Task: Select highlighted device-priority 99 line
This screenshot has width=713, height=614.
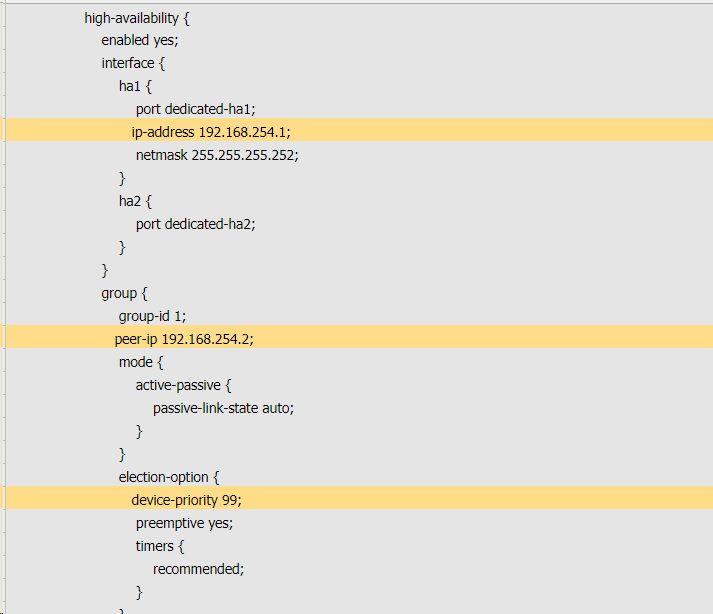Action: coord(187,500)
